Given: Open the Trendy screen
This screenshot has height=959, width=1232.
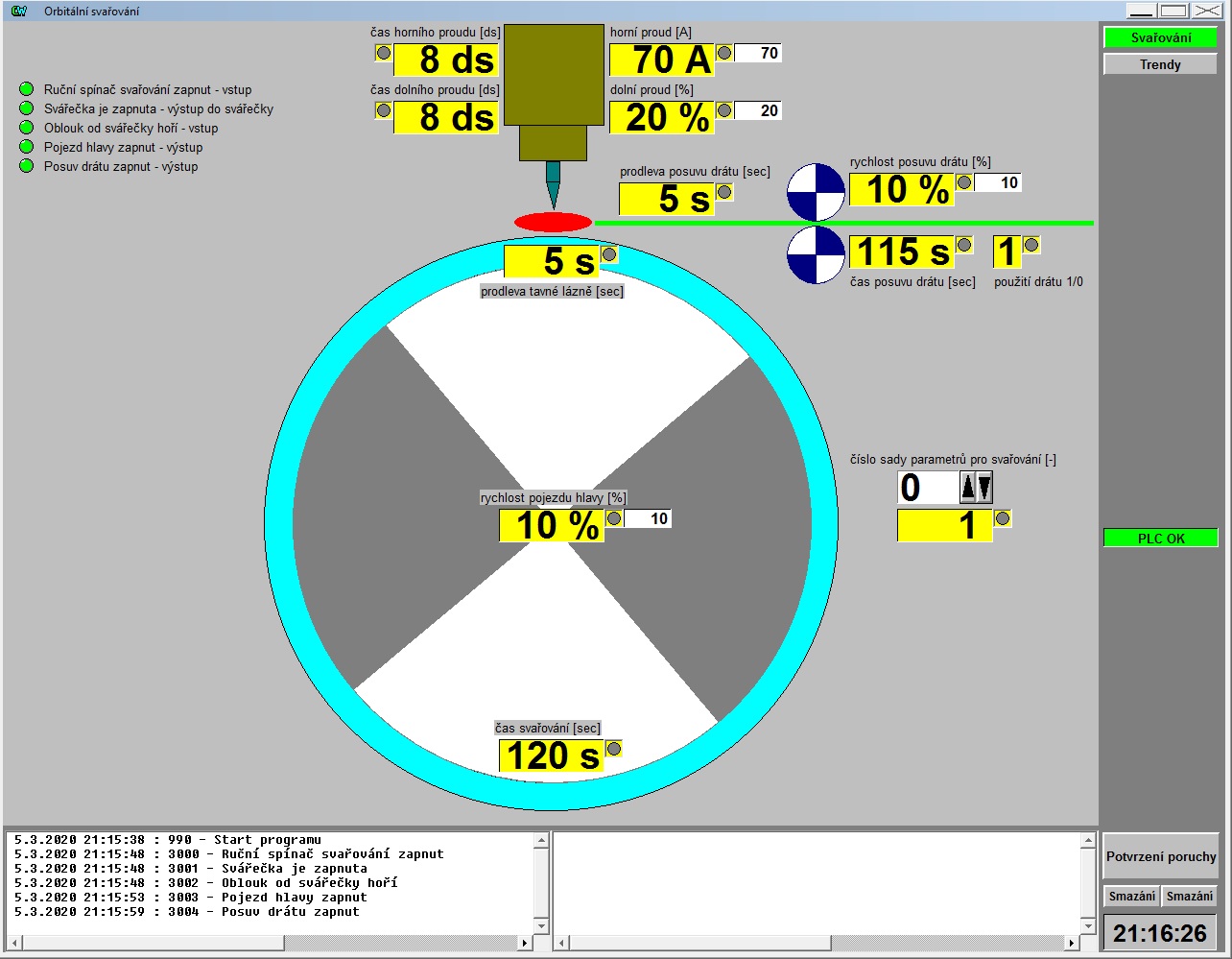Looking at the screenshot, I should (x=1160, y=65).
